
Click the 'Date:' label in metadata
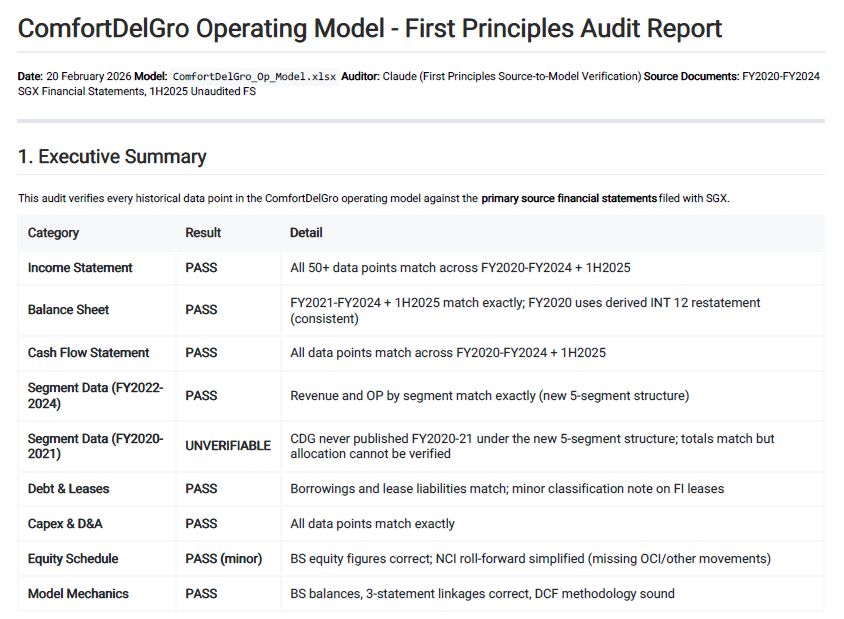coord(31,76)
